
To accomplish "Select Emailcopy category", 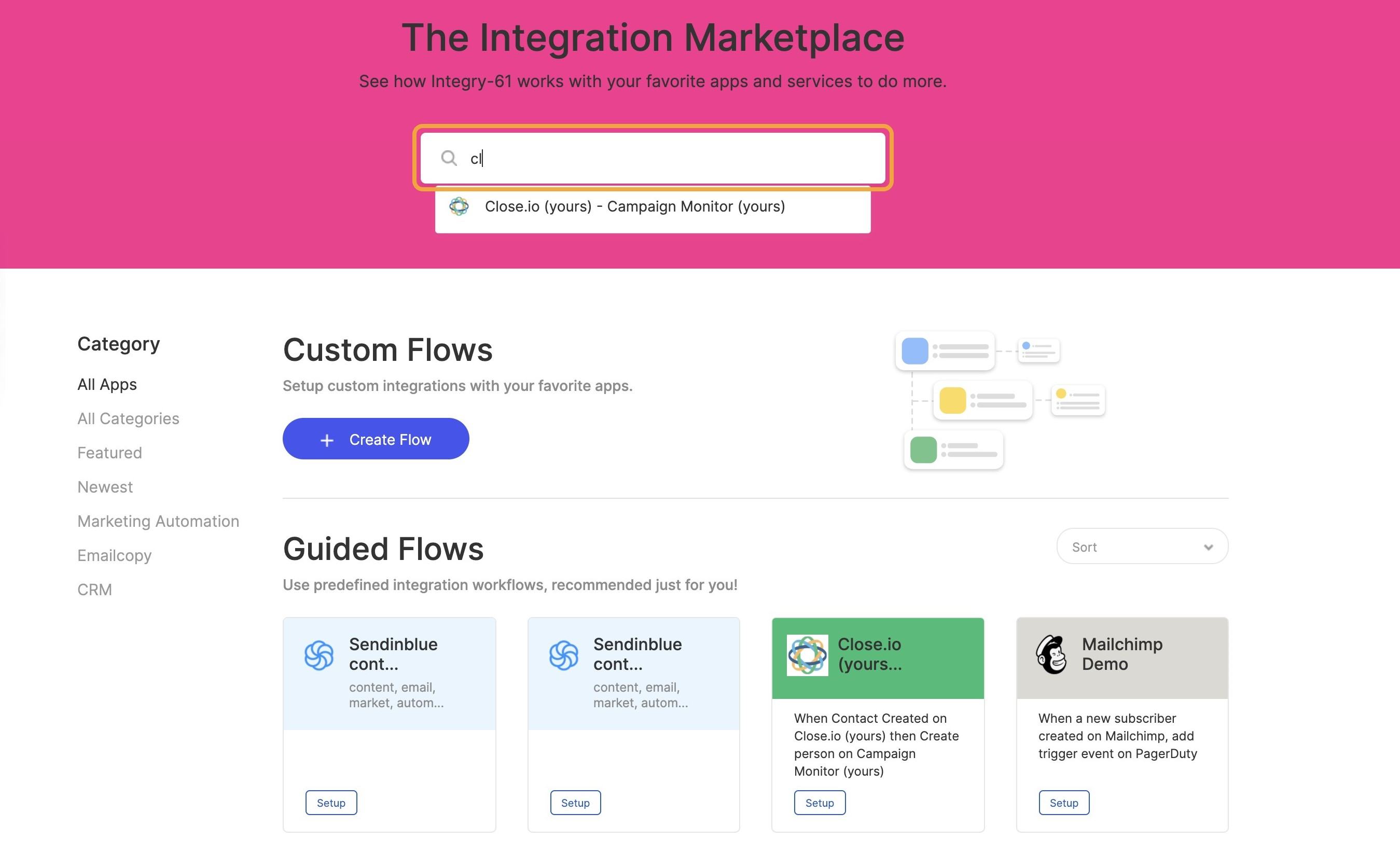I will pos(115,555).
